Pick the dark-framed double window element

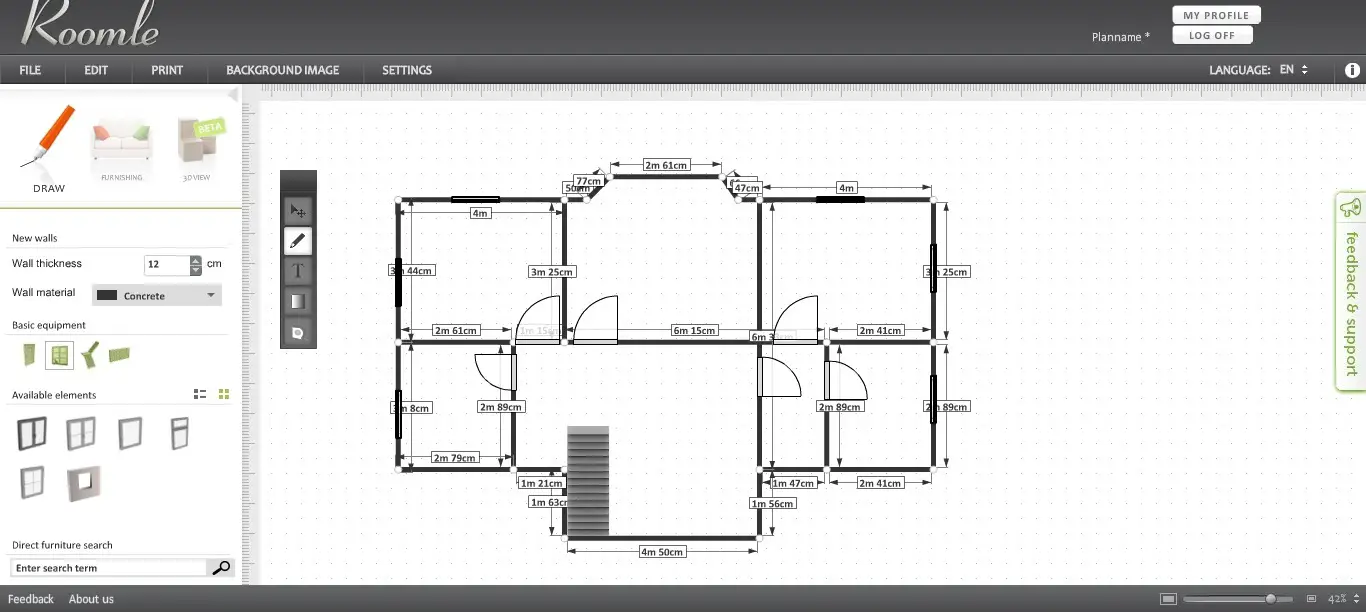pyautogui.click(x=32, y=434)
